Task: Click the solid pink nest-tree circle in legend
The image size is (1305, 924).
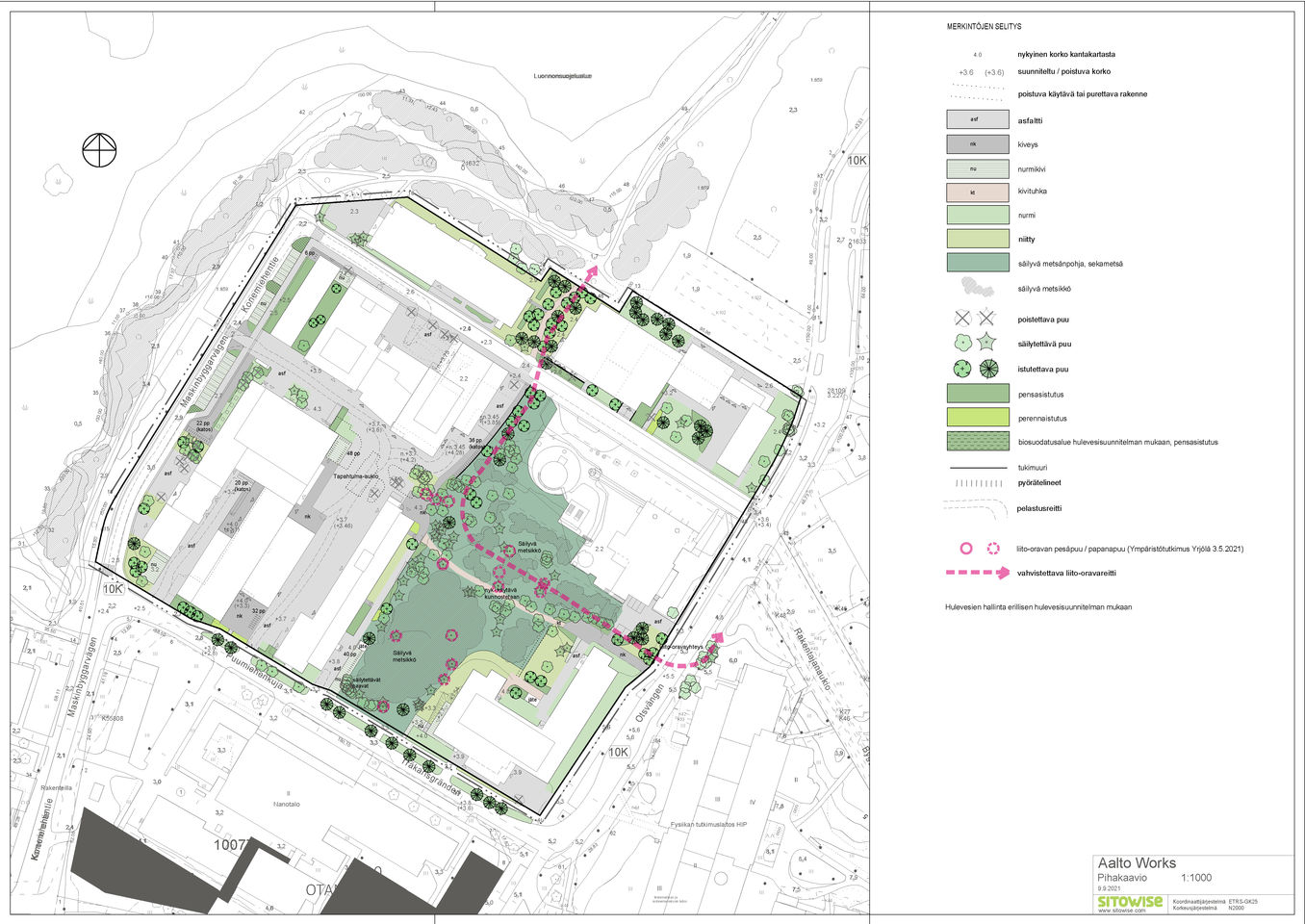Action: click(965, 549)
